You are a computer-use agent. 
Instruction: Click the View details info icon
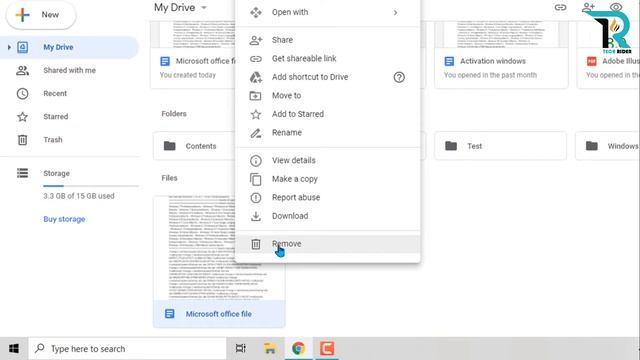coord(256,161)
